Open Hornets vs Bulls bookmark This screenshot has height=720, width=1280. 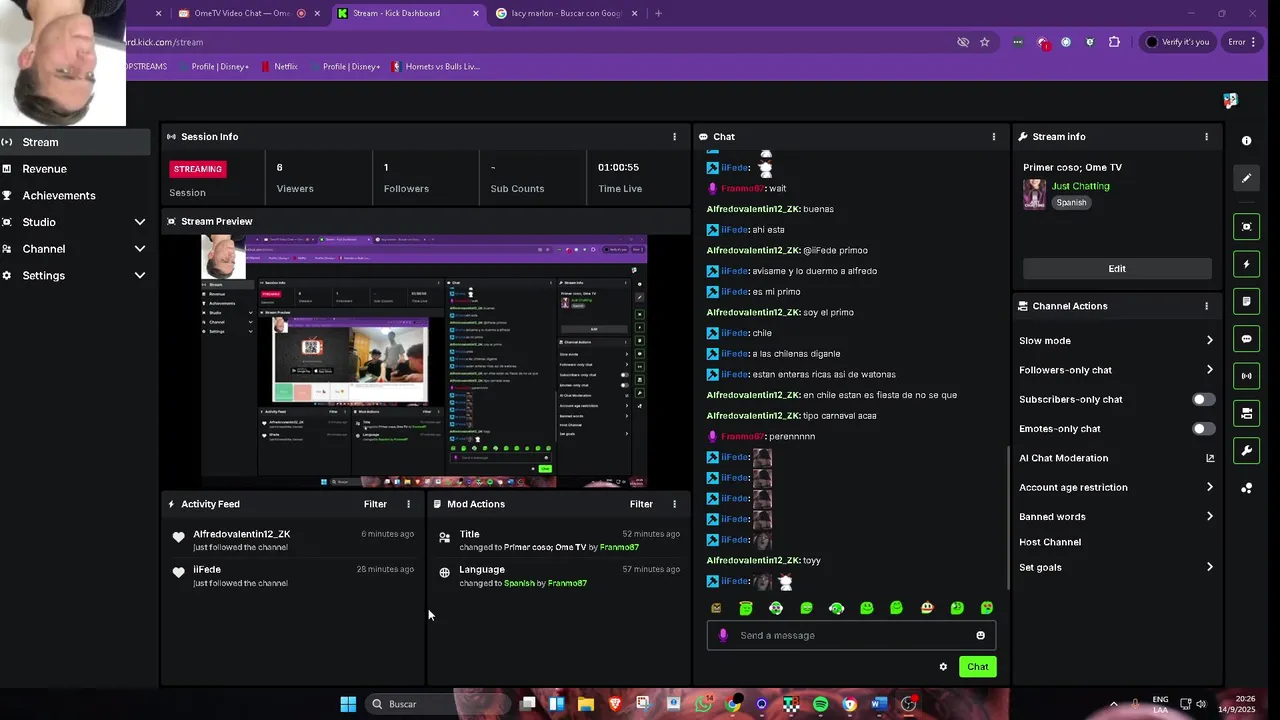pos(436,66)
